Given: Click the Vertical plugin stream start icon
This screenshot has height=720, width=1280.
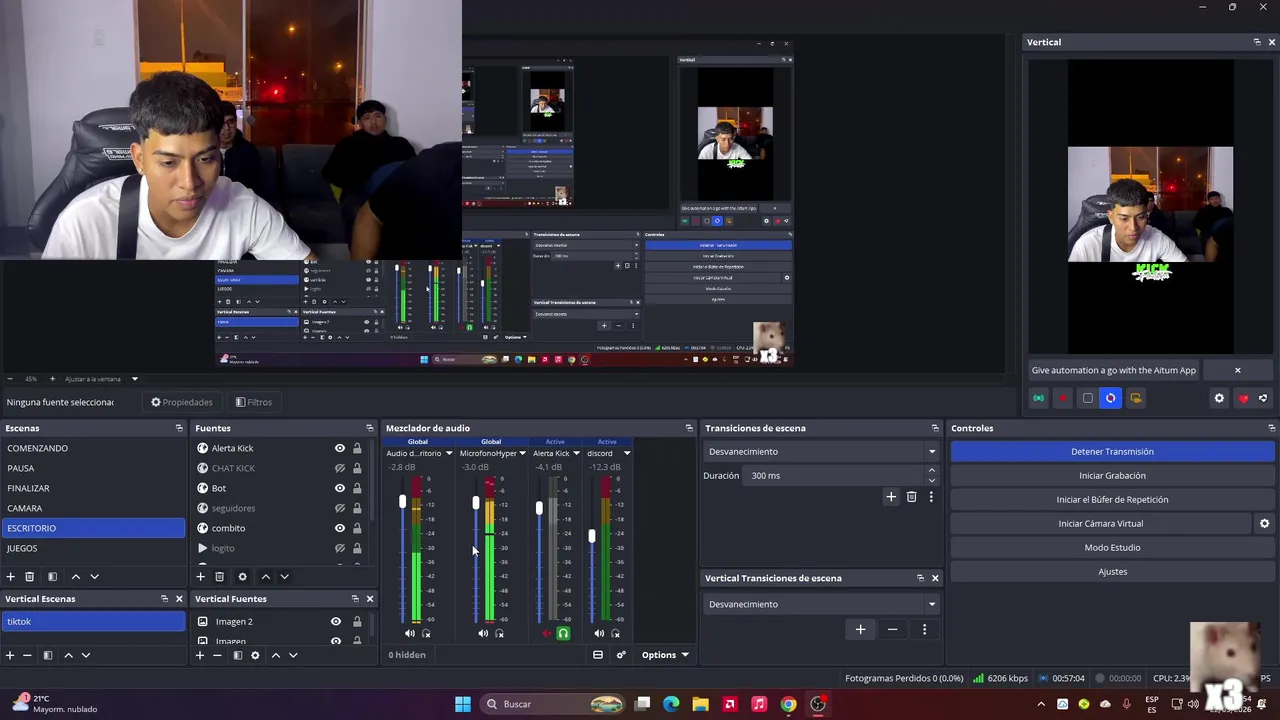Looking at the screenshot, I should (1039, 398).
